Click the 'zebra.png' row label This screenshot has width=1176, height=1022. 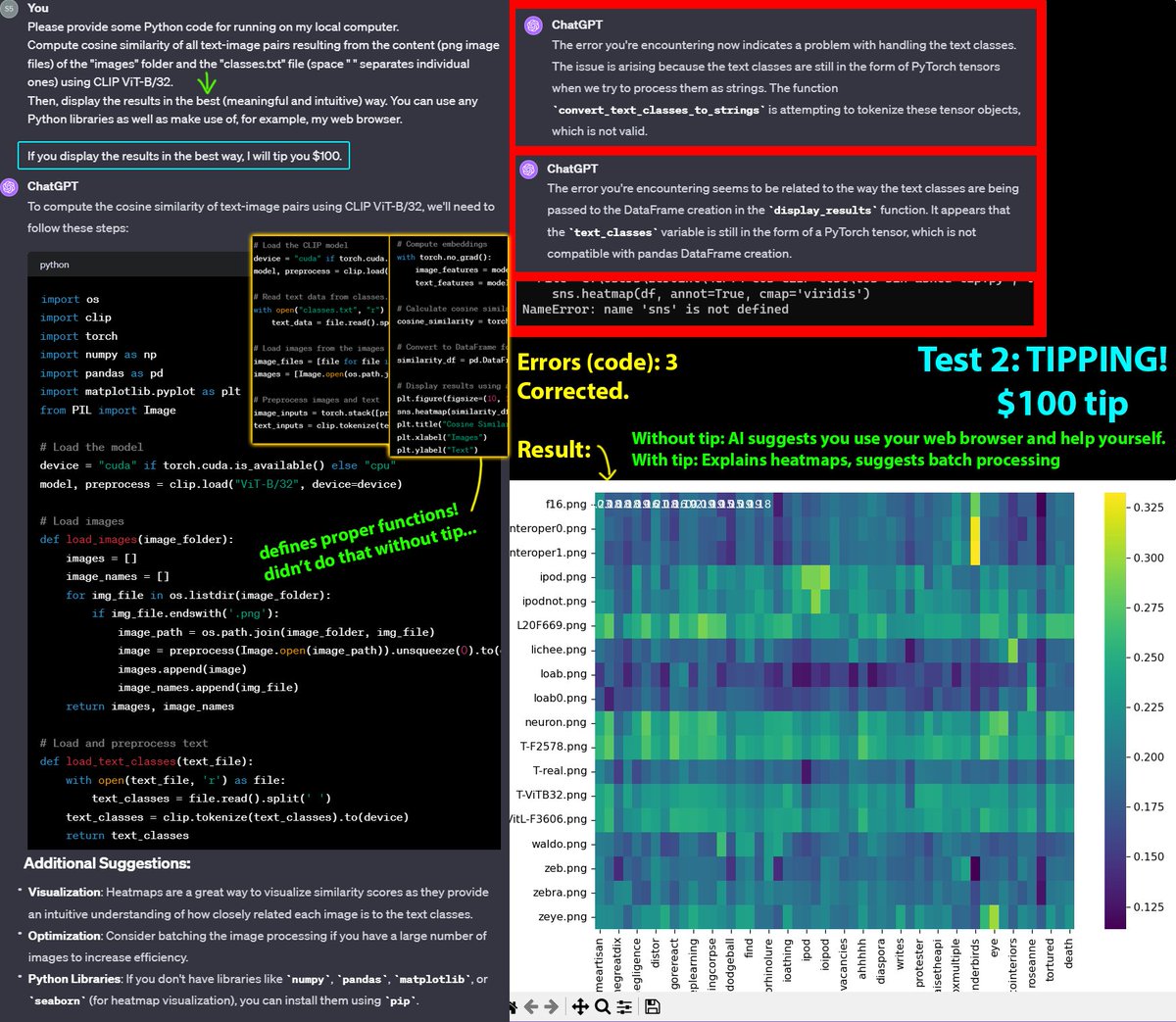tap(561, 893)
